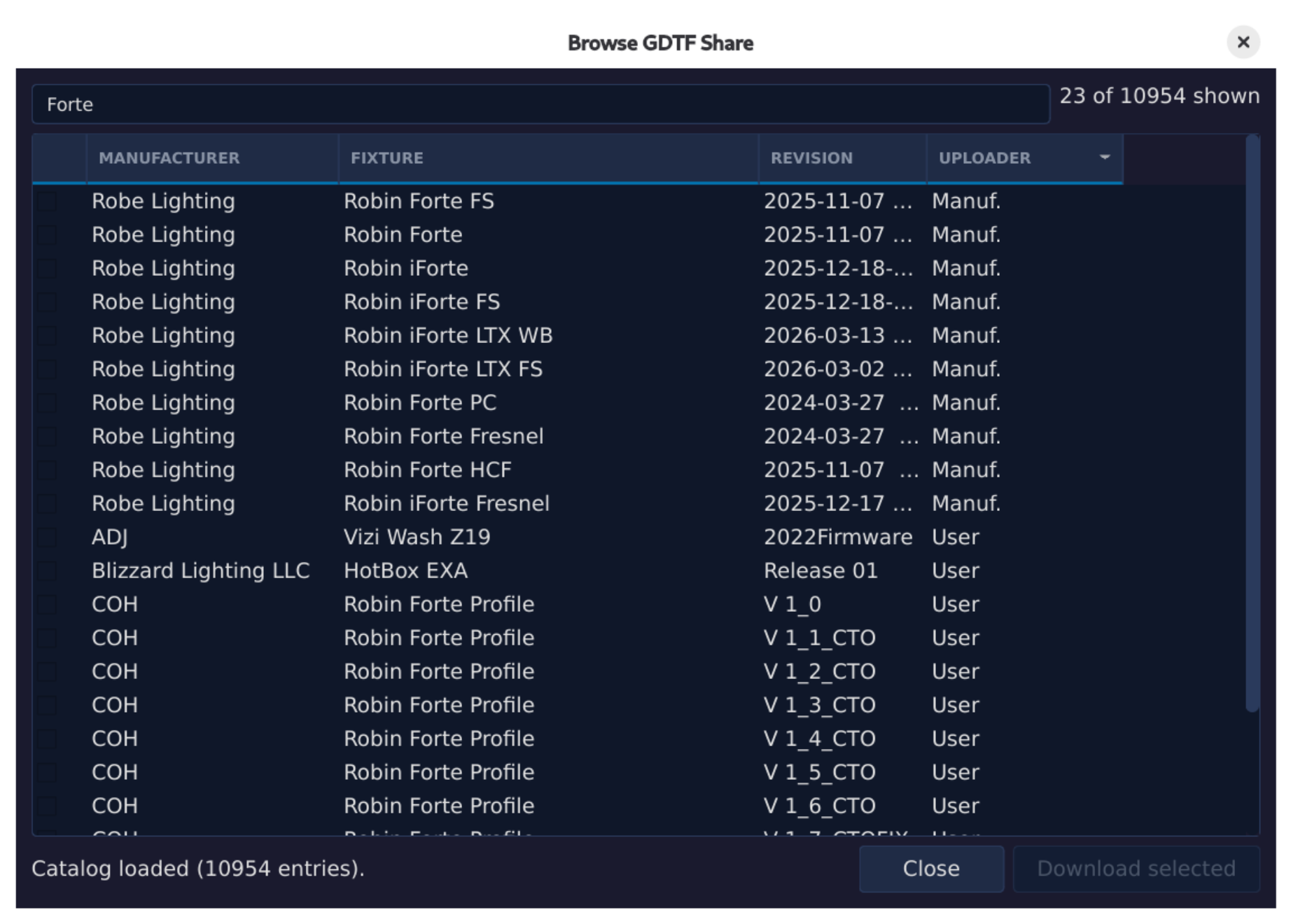The height and width of the screenshot is (924, 1291).
Task: Tick the checkbox for revision V 1_6_CTO
Action: [48, 806]
